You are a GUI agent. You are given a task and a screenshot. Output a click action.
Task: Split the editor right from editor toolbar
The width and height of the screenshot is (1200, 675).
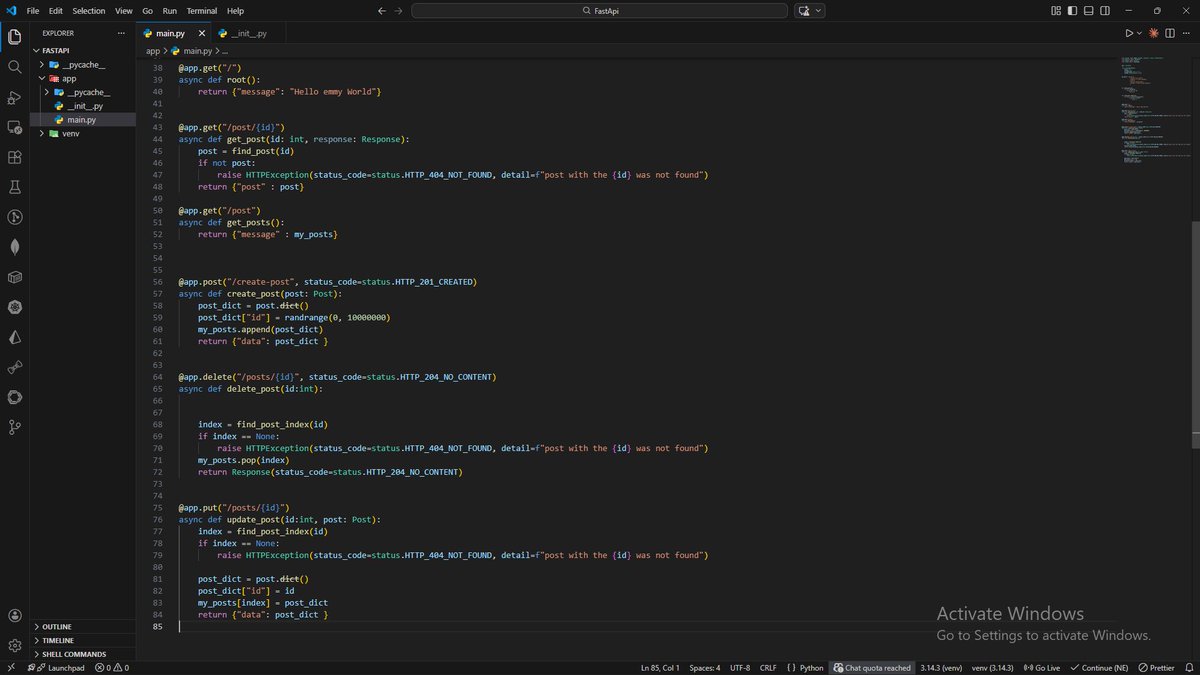[x=1171, y=33]
